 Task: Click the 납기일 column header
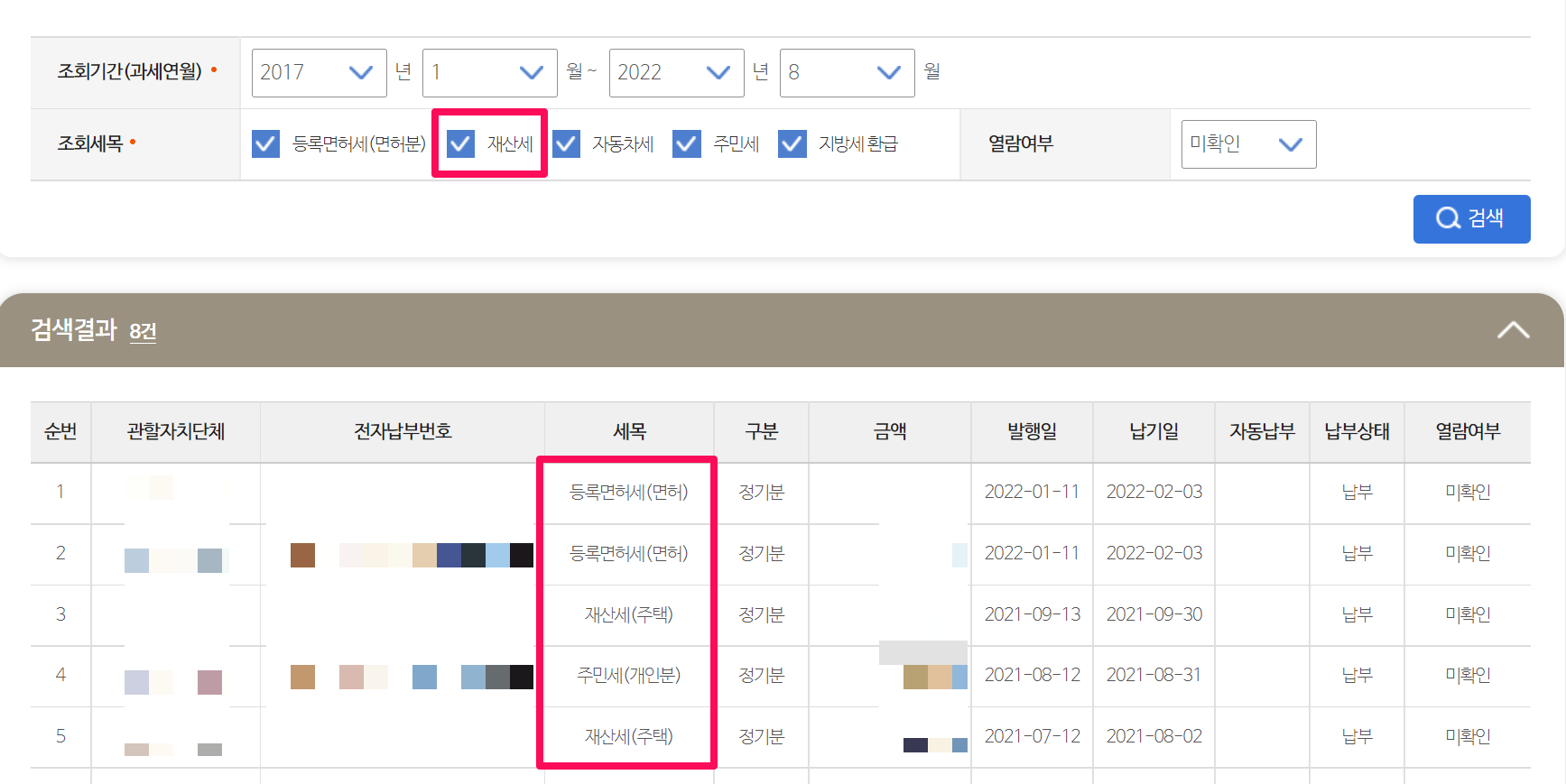(1154, 432)
